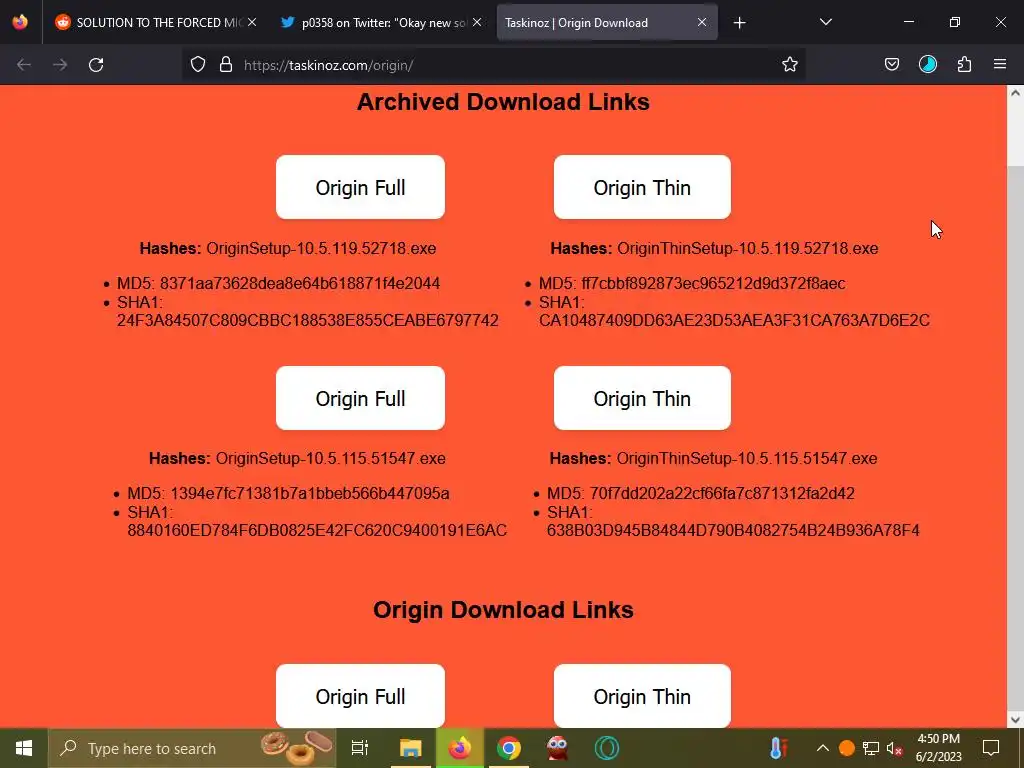Close the Reddit SOLUTION tab

(252, 22)
